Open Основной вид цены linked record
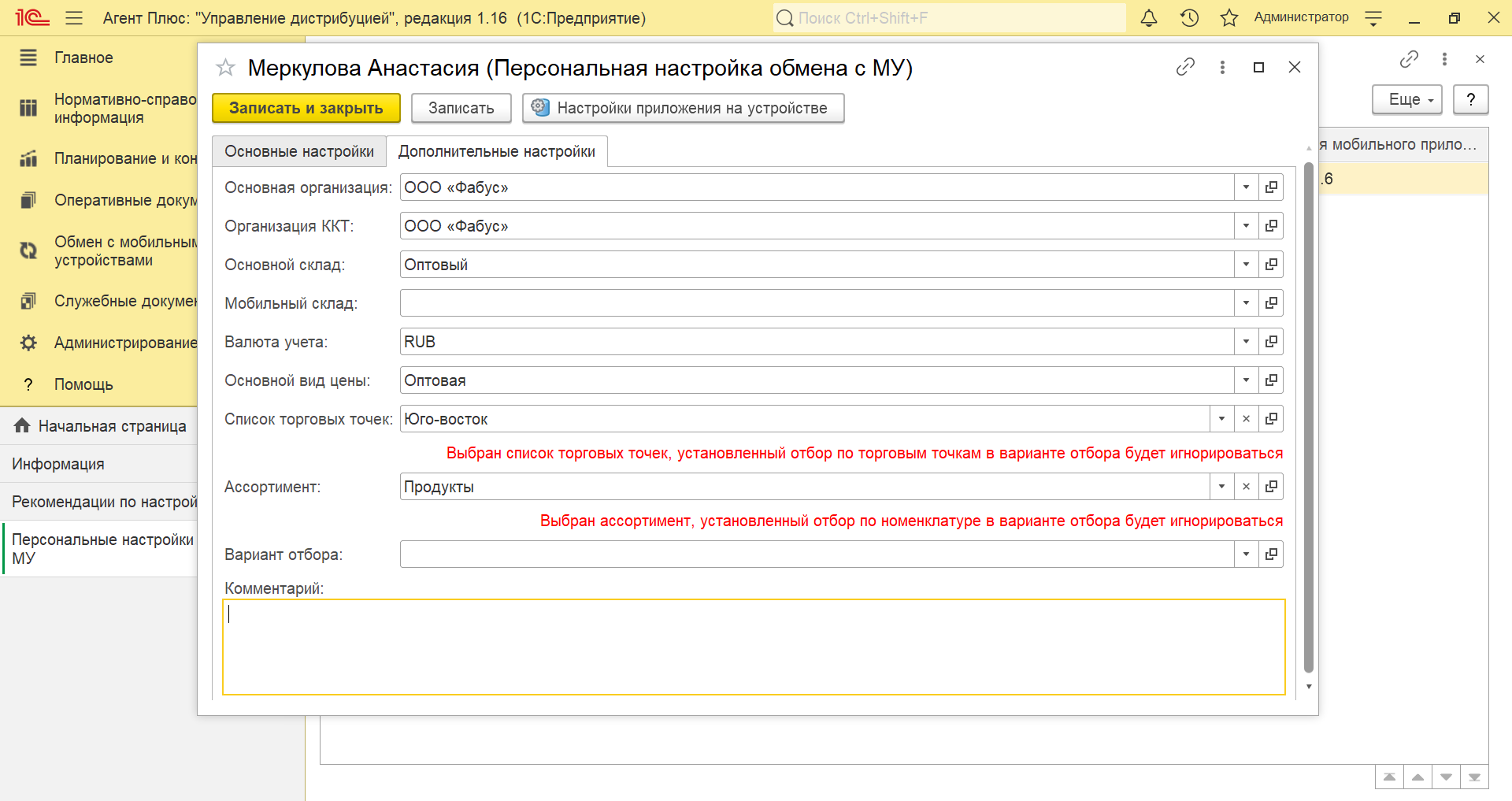Screen dimensions: 1512x801 pos(1271,380)
